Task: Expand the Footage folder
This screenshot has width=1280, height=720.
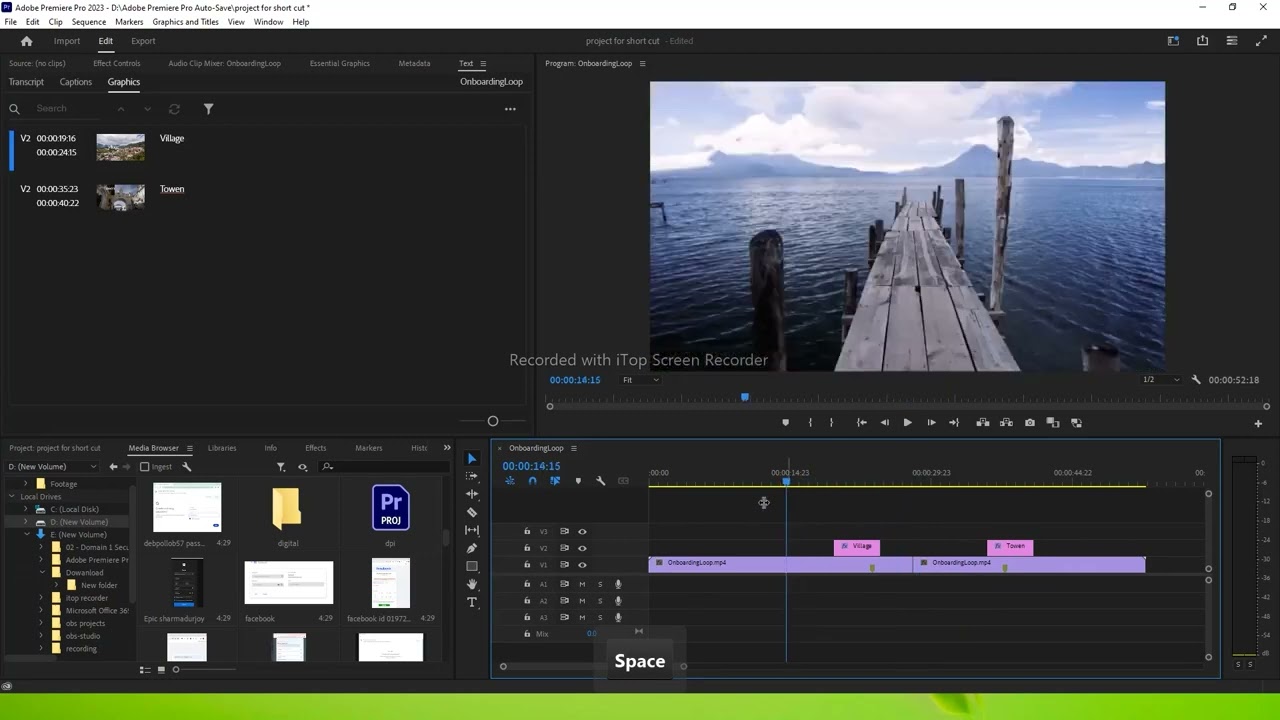Action: [27, 484]
